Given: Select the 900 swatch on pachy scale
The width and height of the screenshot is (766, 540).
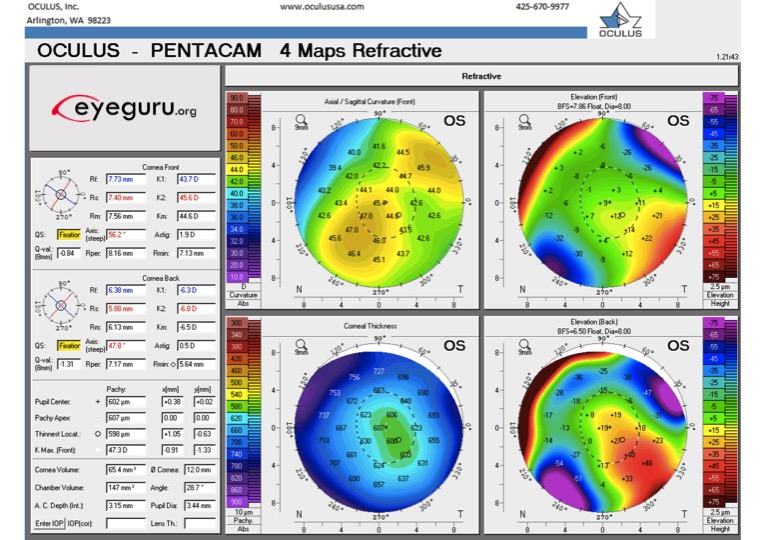Looking at the screenshot, I should pos(237,502).
